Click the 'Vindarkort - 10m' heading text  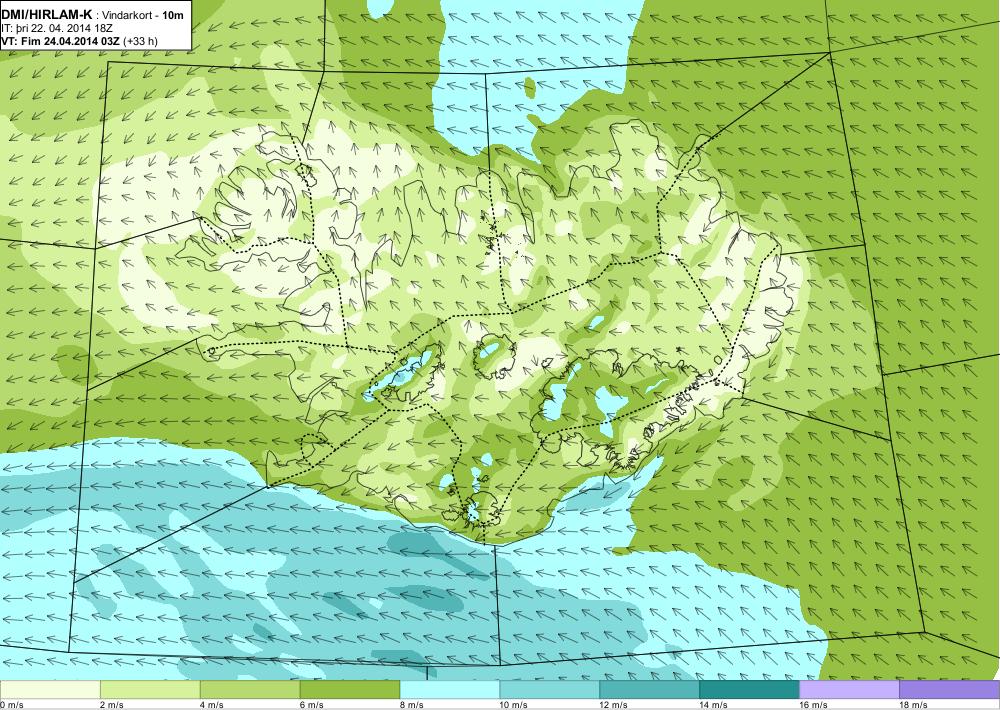[143, 15]
